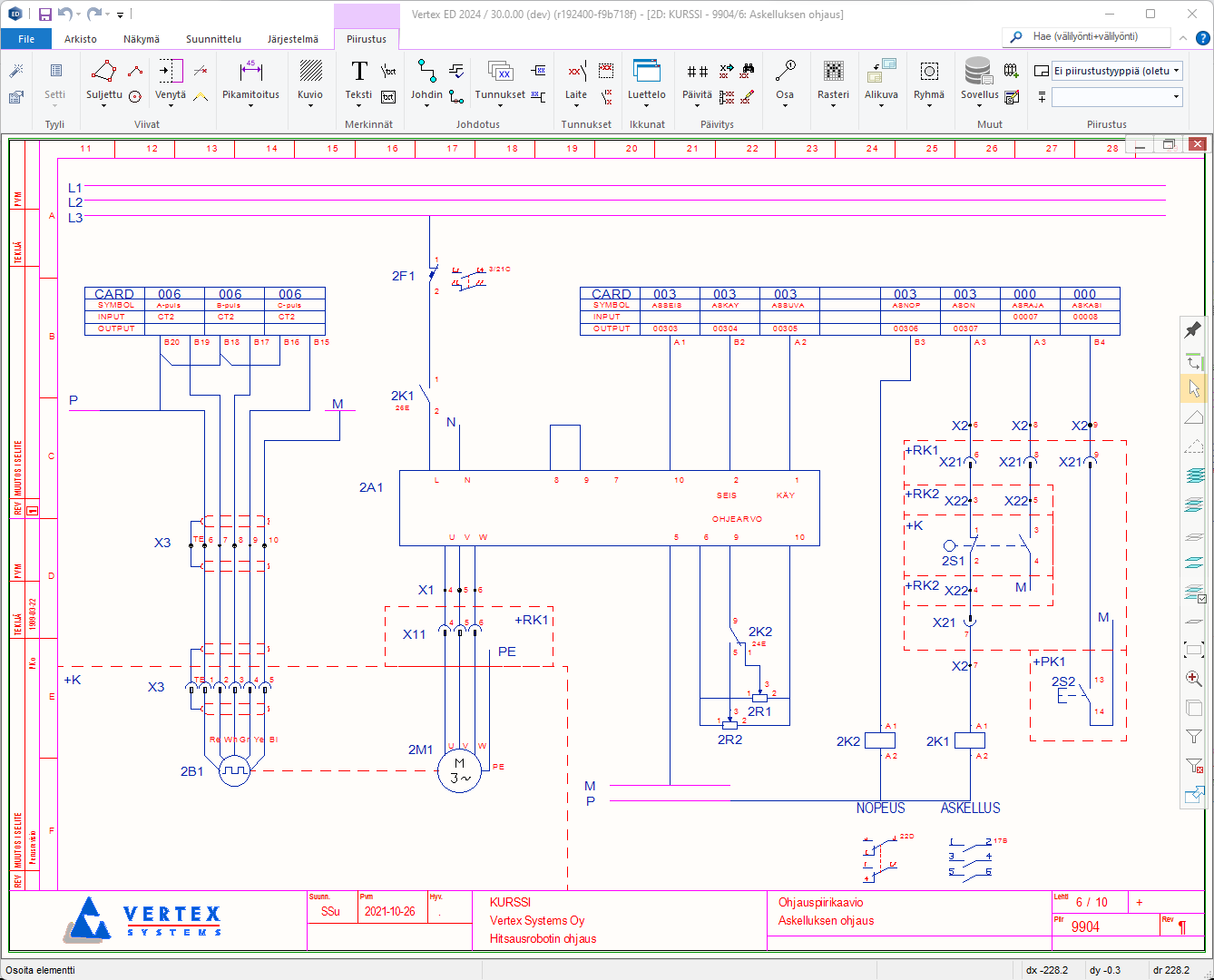
Task: Click the Save icon in title bar
Action: (x=45, y=15)
